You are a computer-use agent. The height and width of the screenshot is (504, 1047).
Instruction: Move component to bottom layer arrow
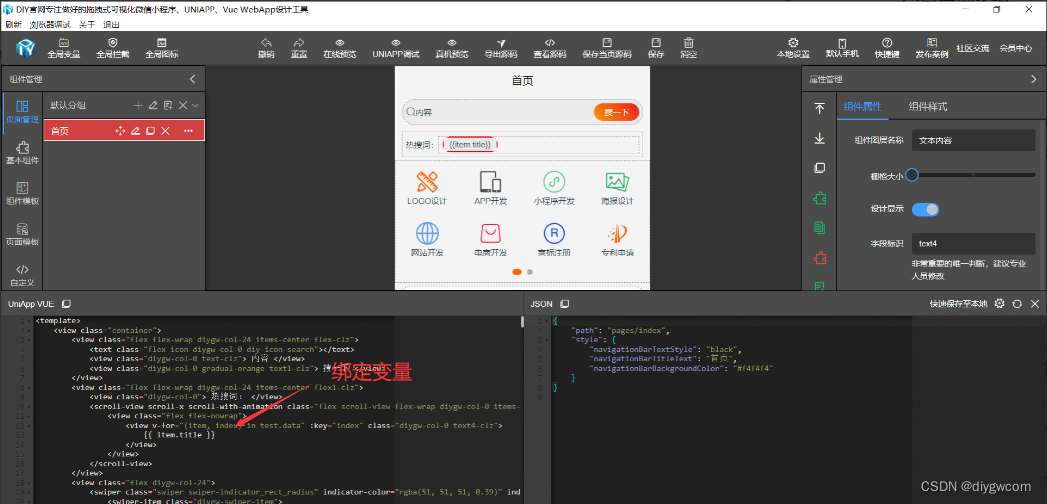[819, 138]
